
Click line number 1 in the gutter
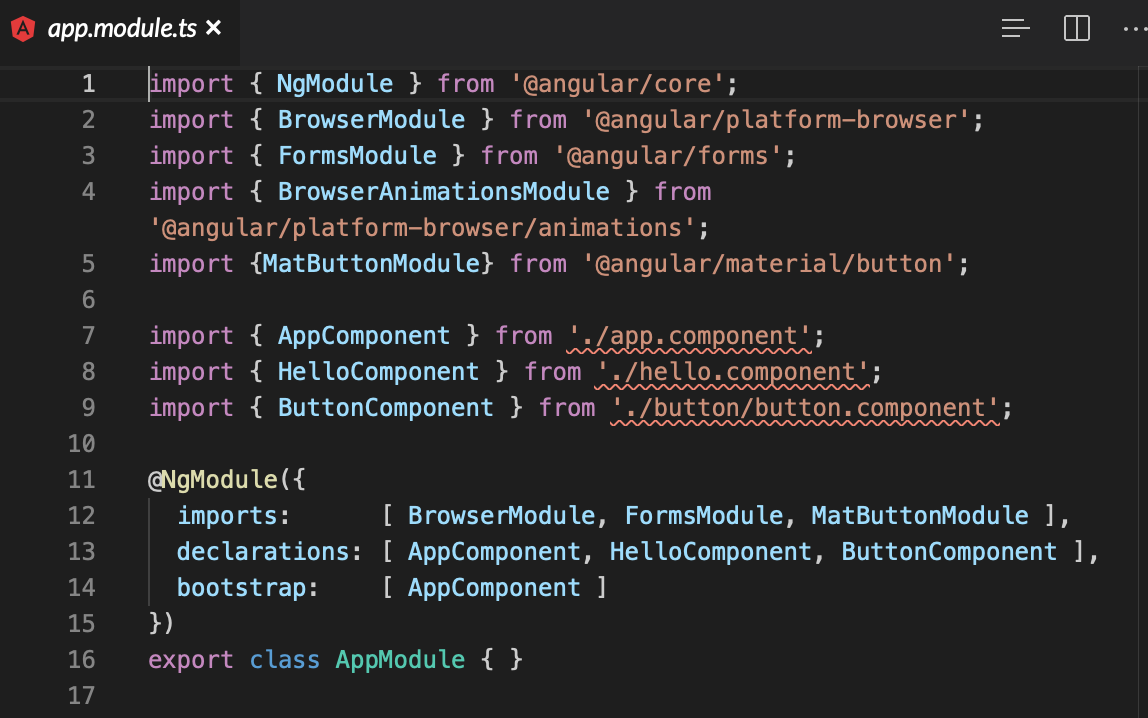(x=89, y=83)
